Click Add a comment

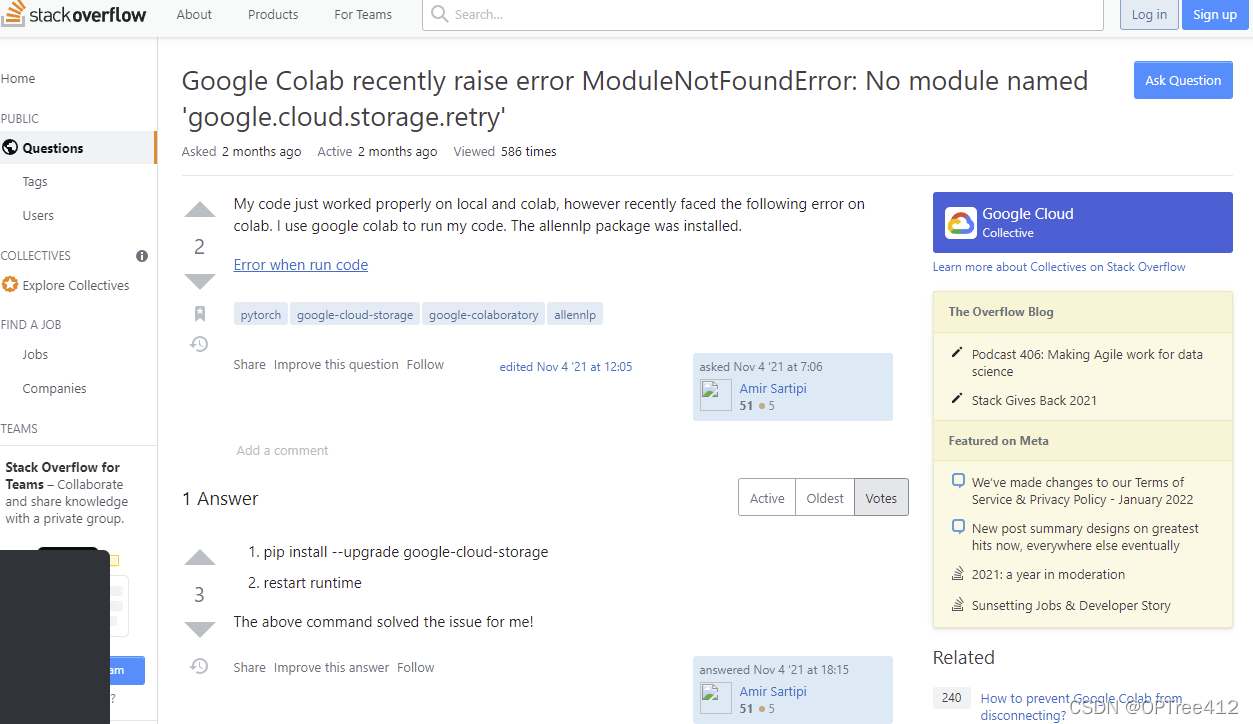pos(282,450)
